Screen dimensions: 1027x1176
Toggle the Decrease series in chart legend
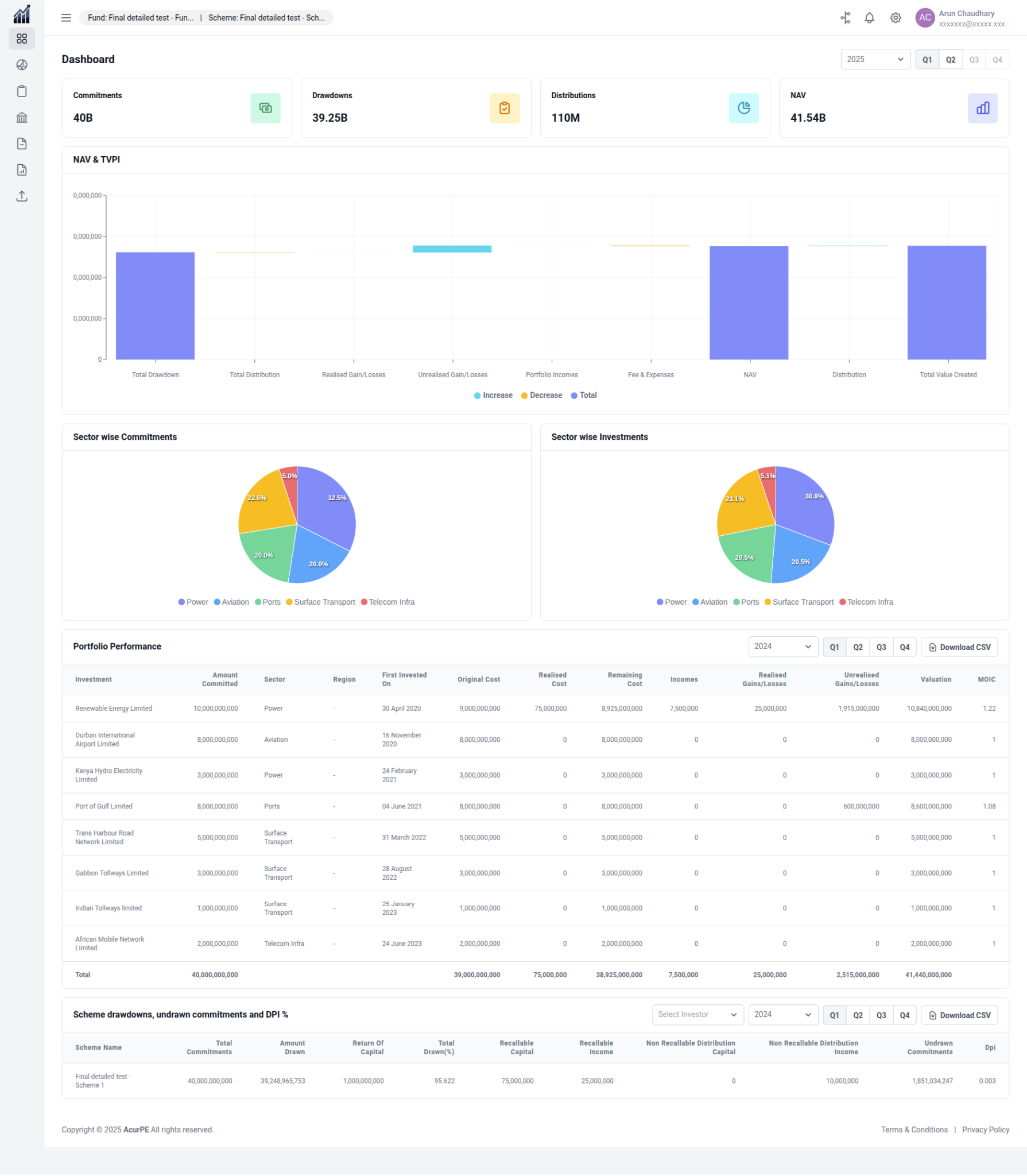[x=541, y=395]
